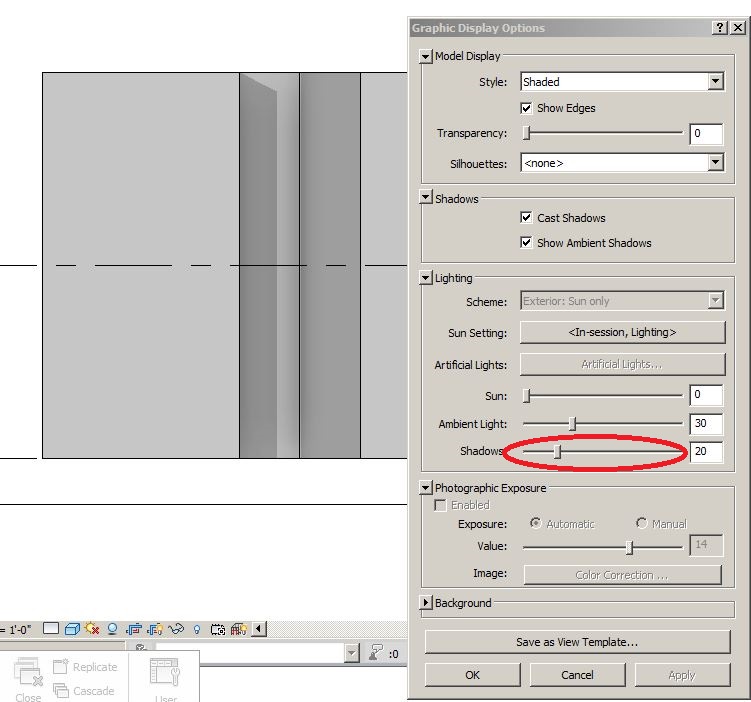Image resolution: width=751 pixels, height=702 pixels.
Task: Toggle the Cast Shadows checkbox
Action: (526, 217)
